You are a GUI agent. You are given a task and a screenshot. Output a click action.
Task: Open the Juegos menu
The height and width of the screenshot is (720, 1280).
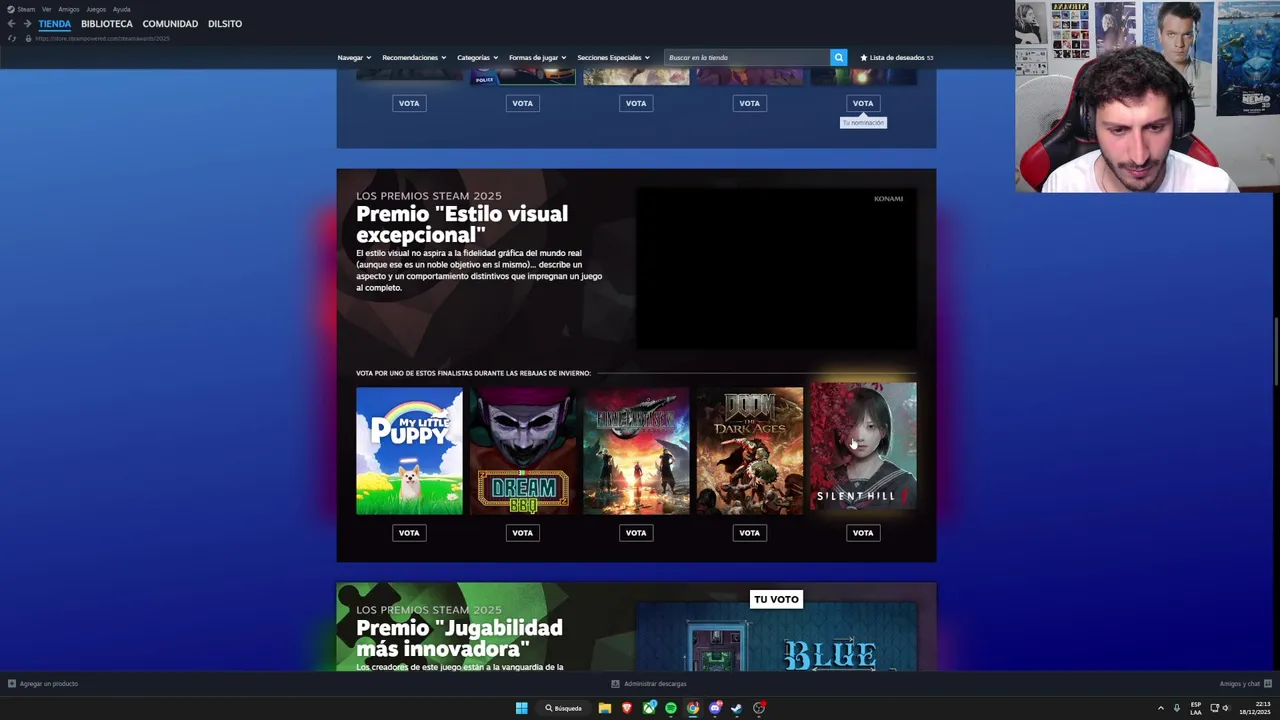click(96, 9)
